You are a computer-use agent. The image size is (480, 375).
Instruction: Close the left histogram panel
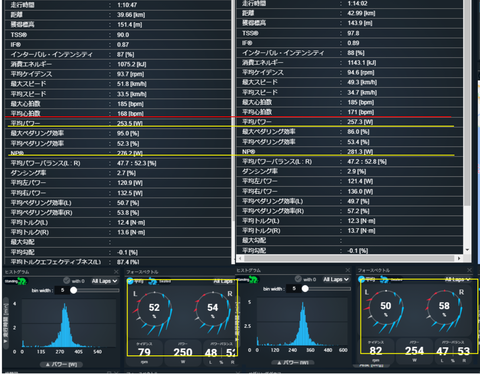pos(116,272)
